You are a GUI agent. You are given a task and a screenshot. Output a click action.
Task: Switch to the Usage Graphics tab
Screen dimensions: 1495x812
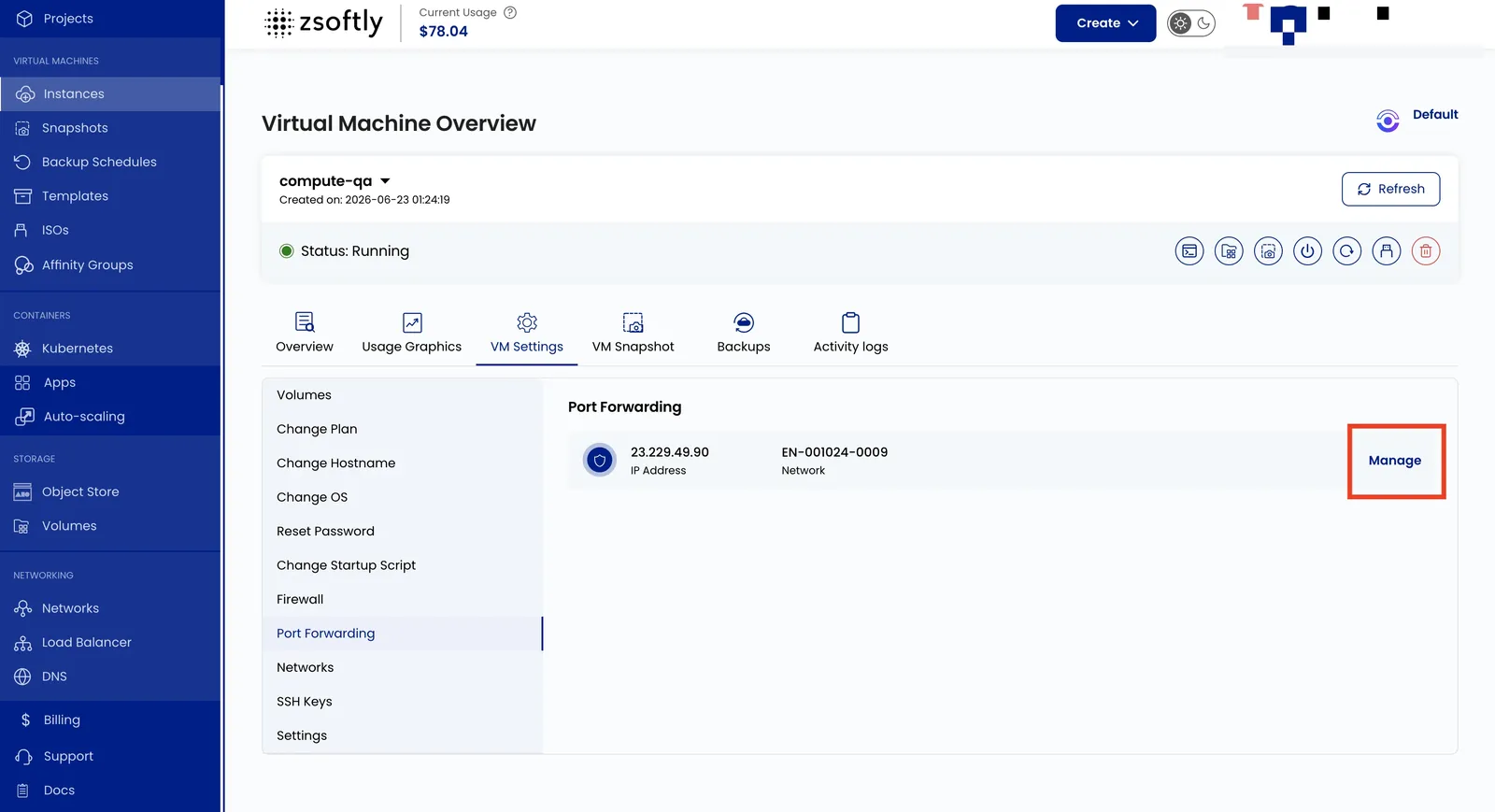[412, 334]
